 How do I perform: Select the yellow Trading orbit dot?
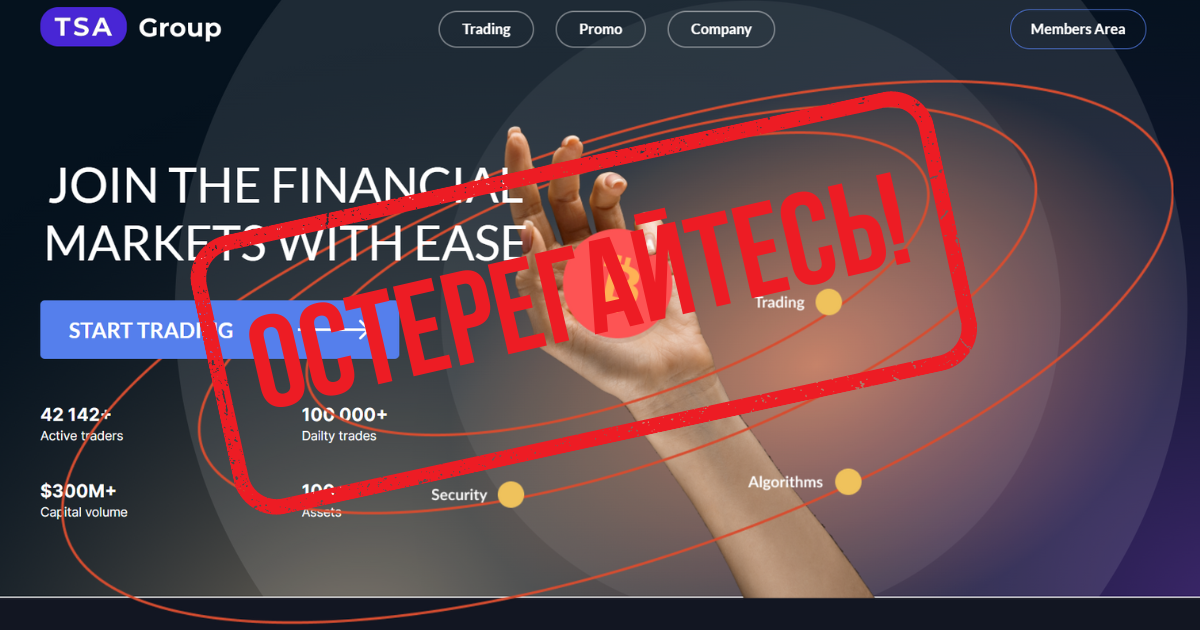coord(828,302)
